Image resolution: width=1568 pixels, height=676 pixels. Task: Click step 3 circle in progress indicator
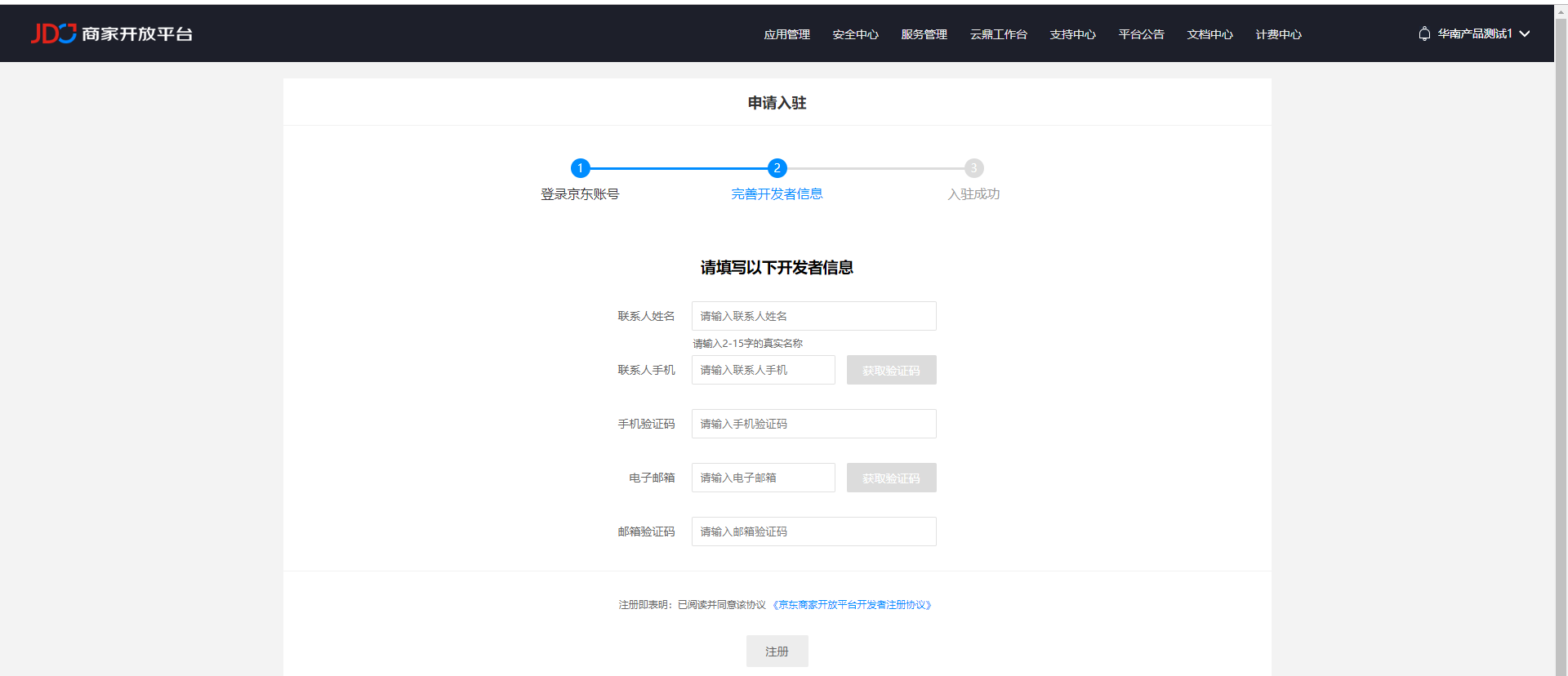[973, 168]
